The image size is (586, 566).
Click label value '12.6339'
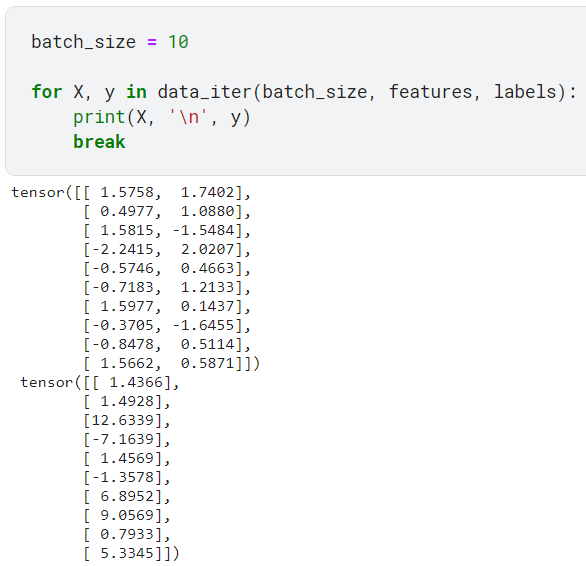click(x=123, y=421)
